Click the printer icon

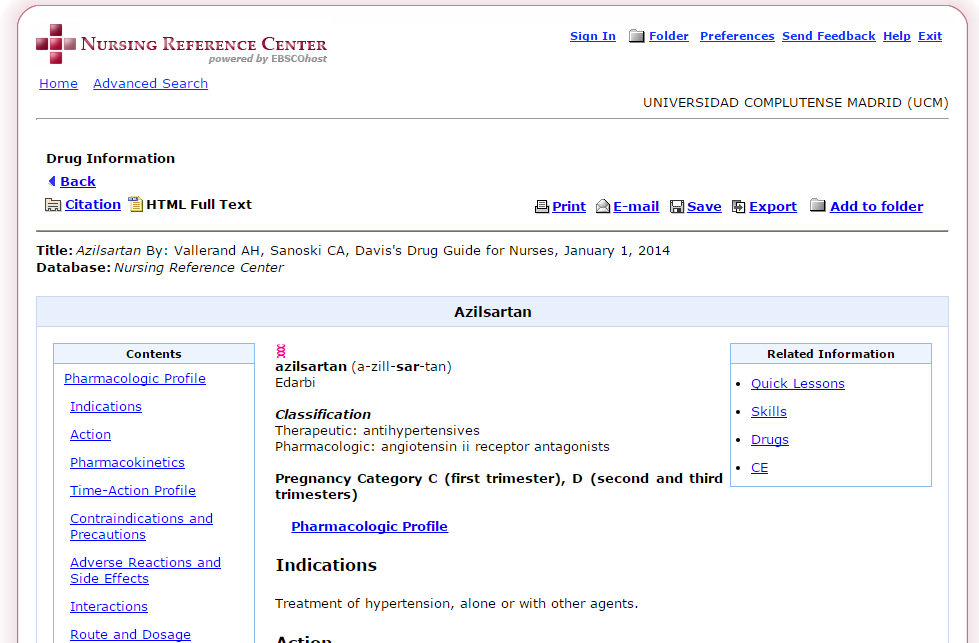(541, 207)
